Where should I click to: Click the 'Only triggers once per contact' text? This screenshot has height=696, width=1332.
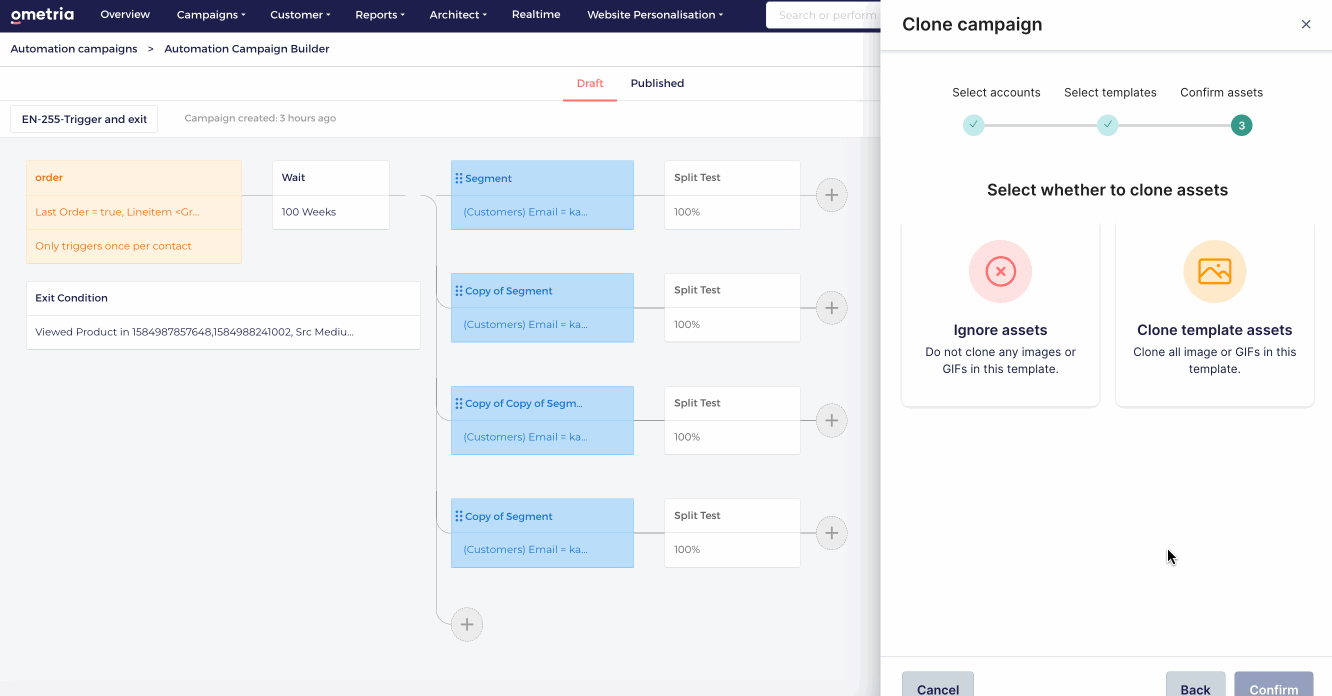(x=113, y=246)
